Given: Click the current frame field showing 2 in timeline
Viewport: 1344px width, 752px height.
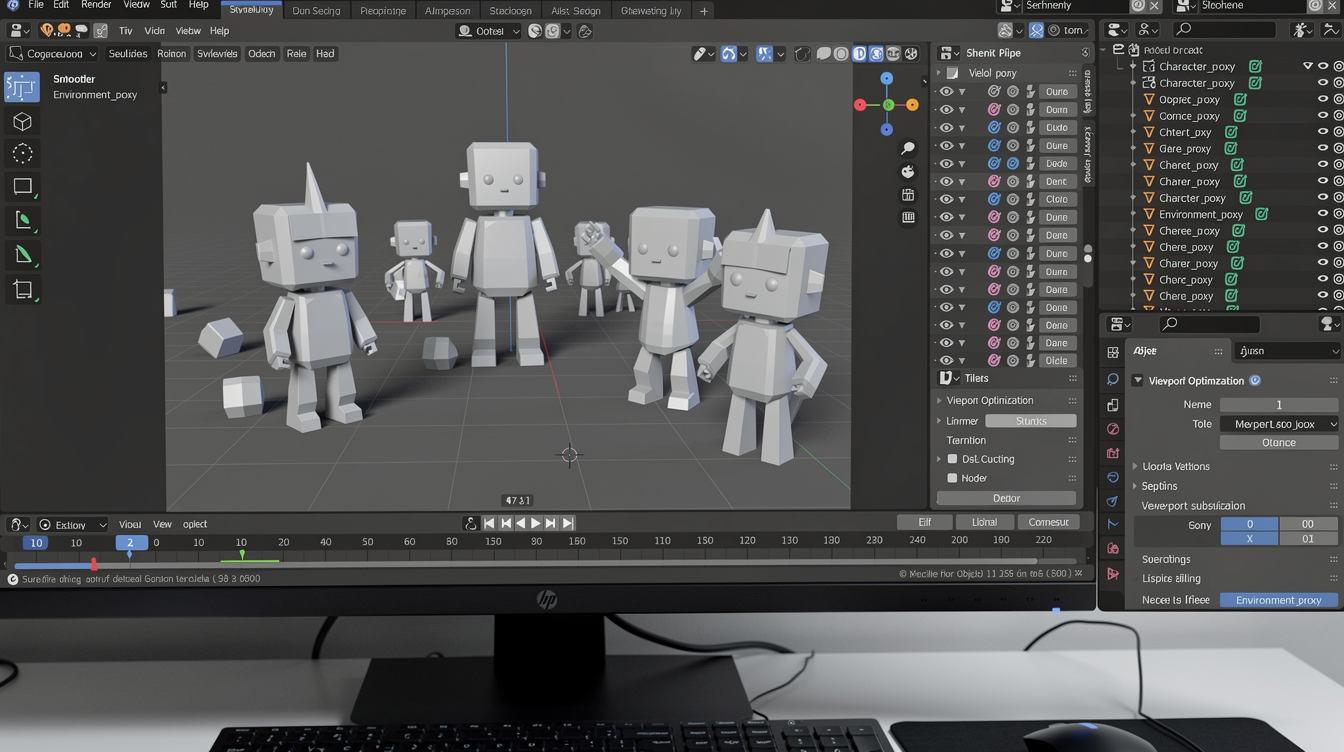Looking at the screenshot, I should tap(131, 542).
